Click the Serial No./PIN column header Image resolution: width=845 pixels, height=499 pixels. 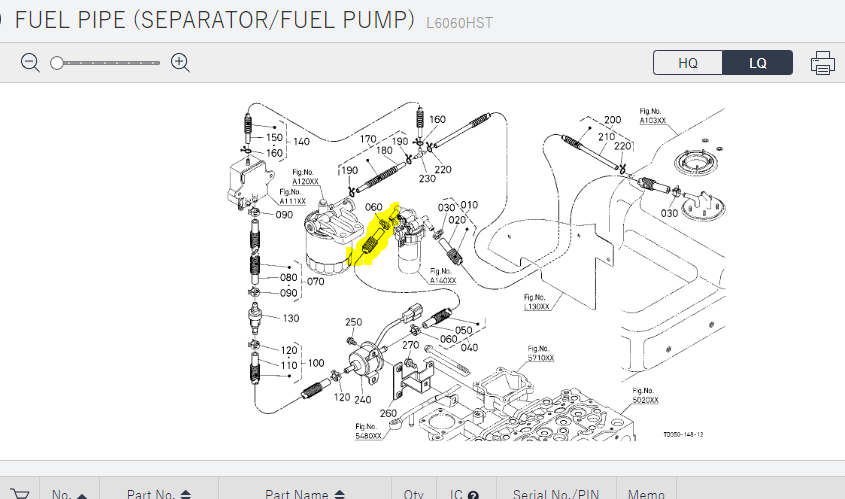[559, 494]
